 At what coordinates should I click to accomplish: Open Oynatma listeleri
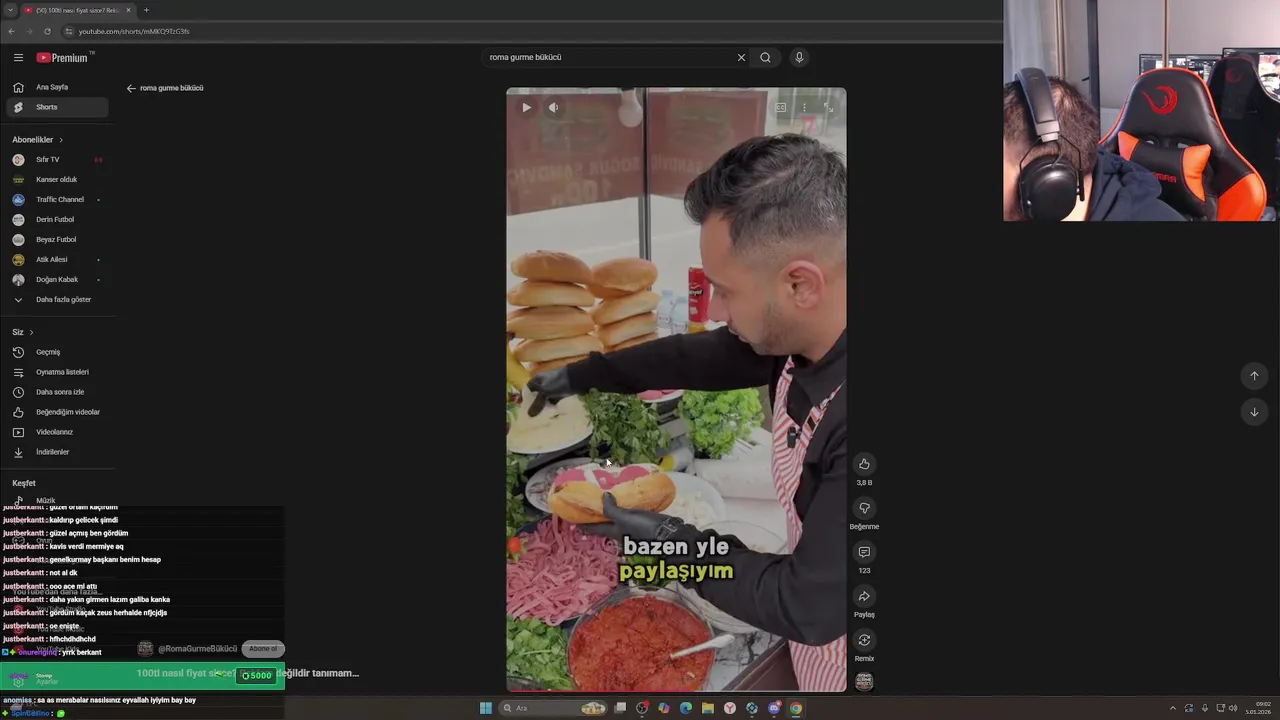(x=57, y=372)
